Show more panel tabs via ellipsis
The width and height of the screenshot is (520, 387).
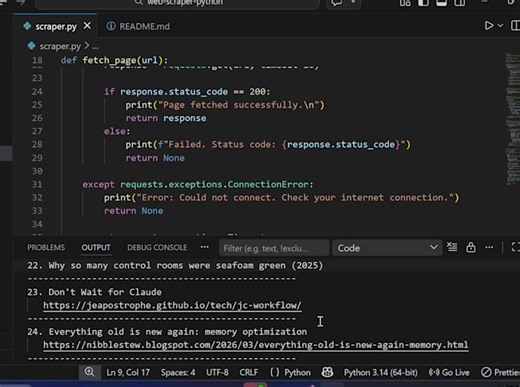point(205,247)
